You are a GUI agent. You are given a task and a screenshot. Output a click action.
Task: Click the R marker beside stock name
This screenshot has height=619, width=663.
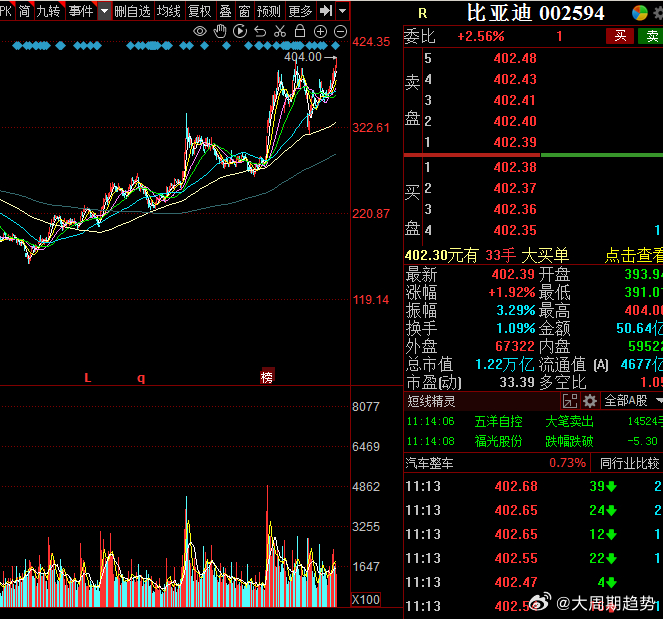(422, 14)
